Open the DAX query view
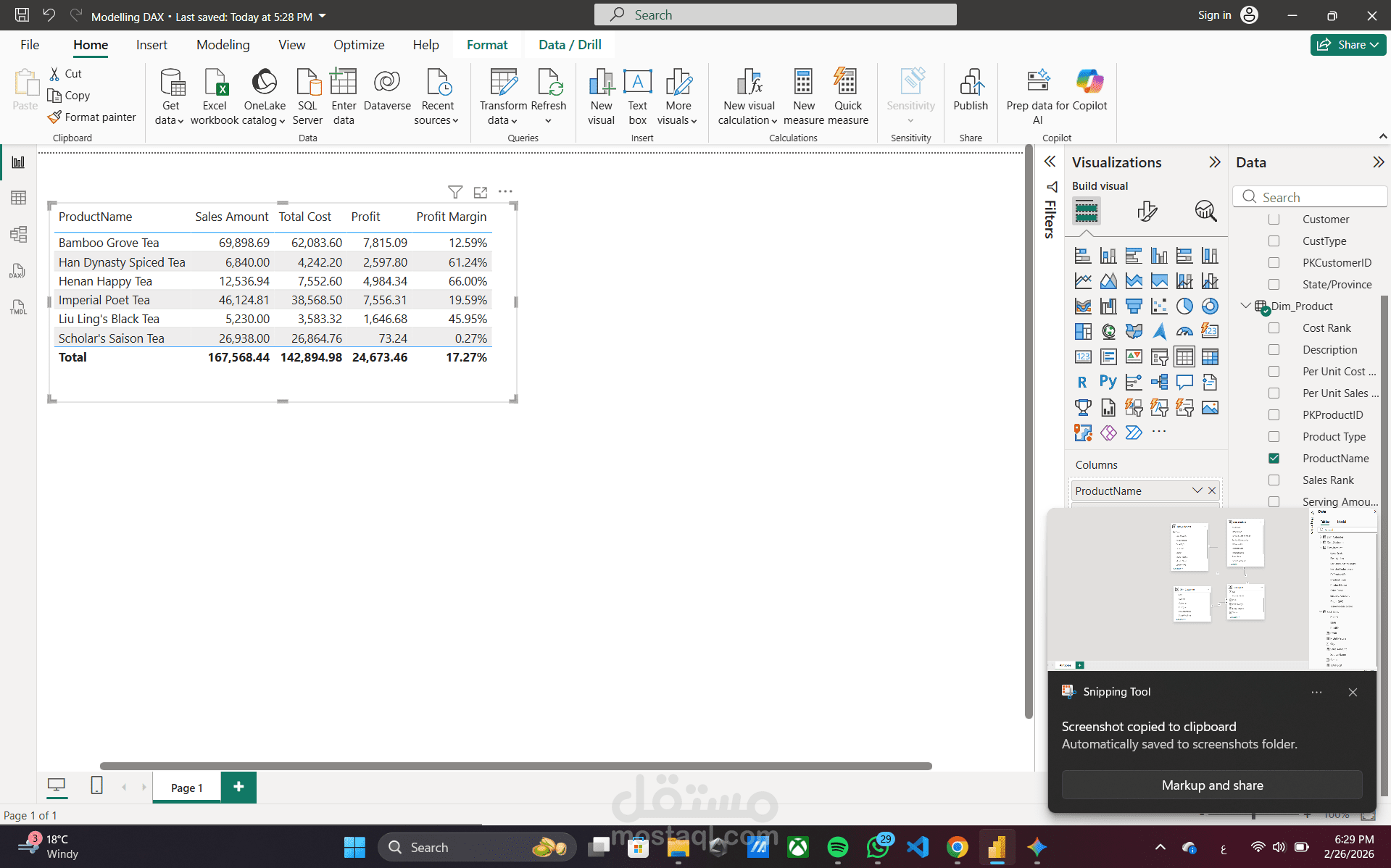This screenshot has width=1391, height=868. point(18,270)
